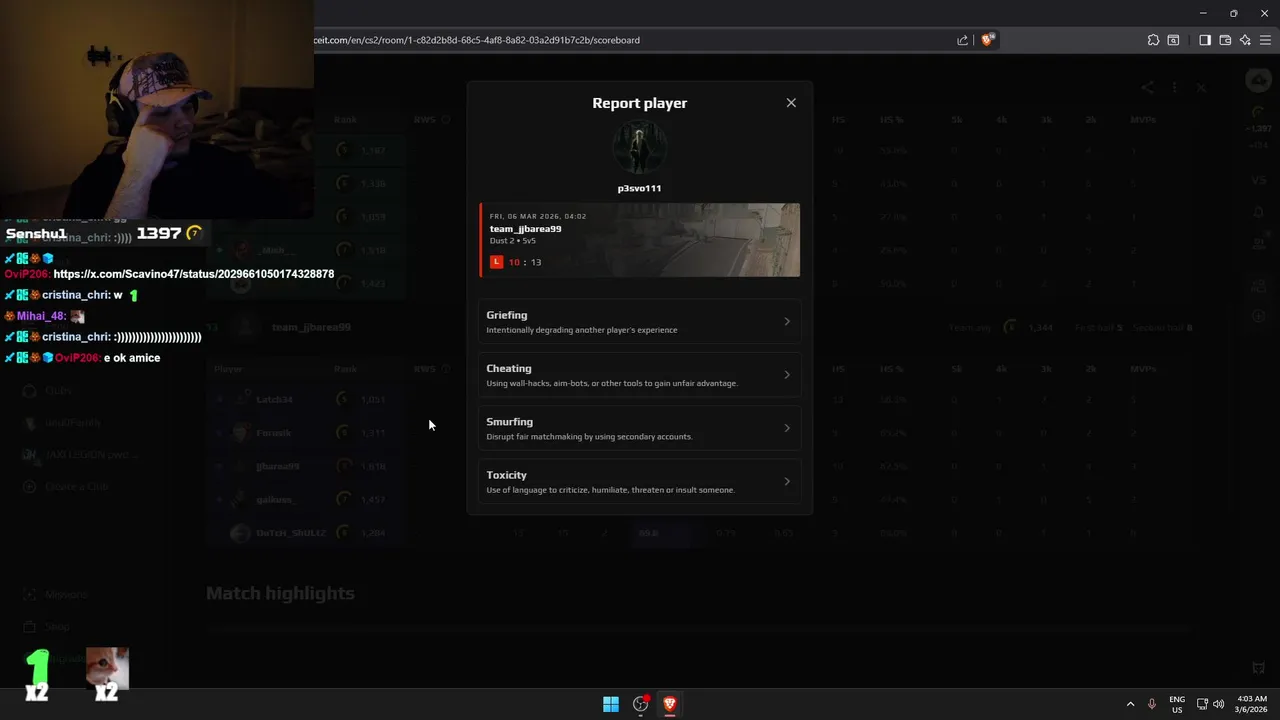
Task: Click the Match highlights heading behind dialog
Action: [x=280, y=593]
